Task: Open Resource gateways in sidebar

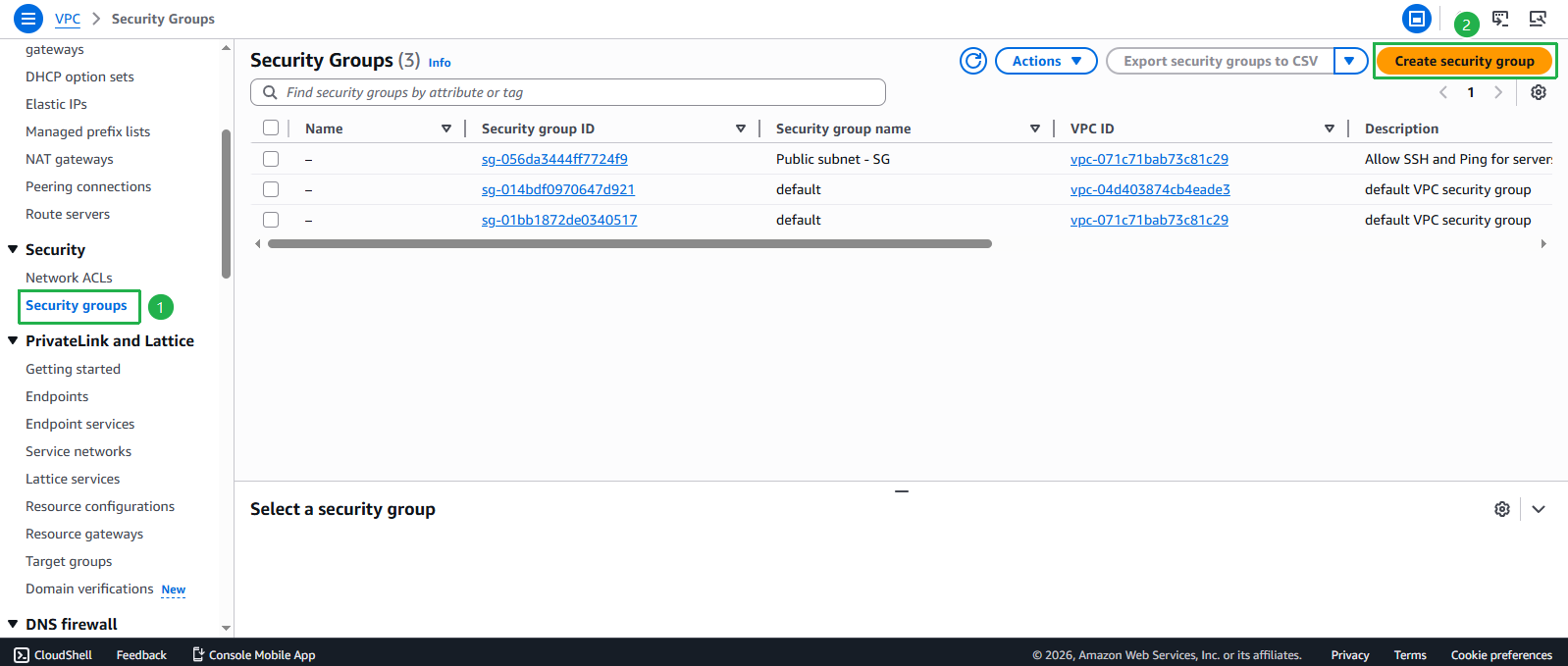Action: (x=84, y=534)
